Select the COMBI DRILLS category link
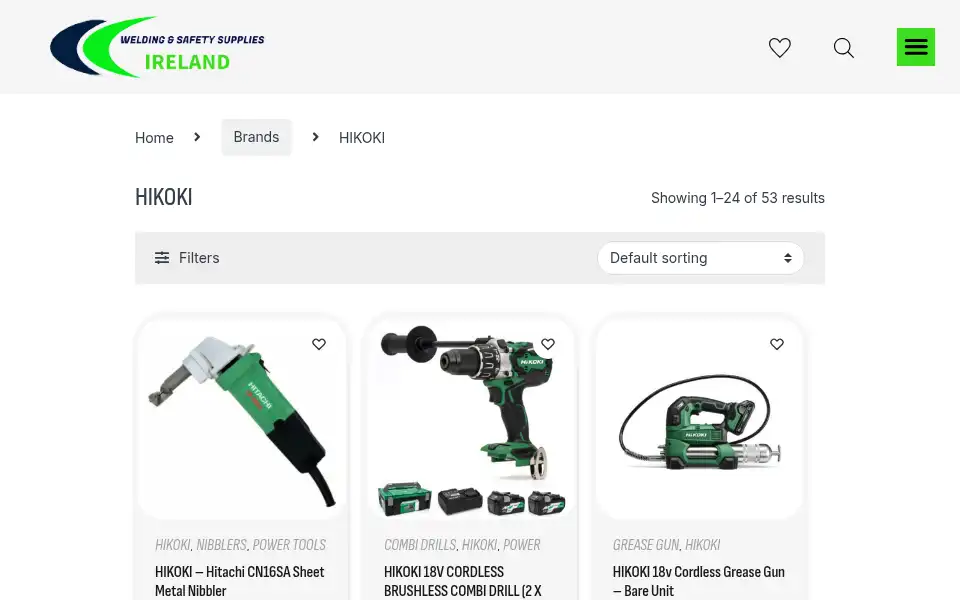Screen dimensions: 960x600 (x=420, y=544)
